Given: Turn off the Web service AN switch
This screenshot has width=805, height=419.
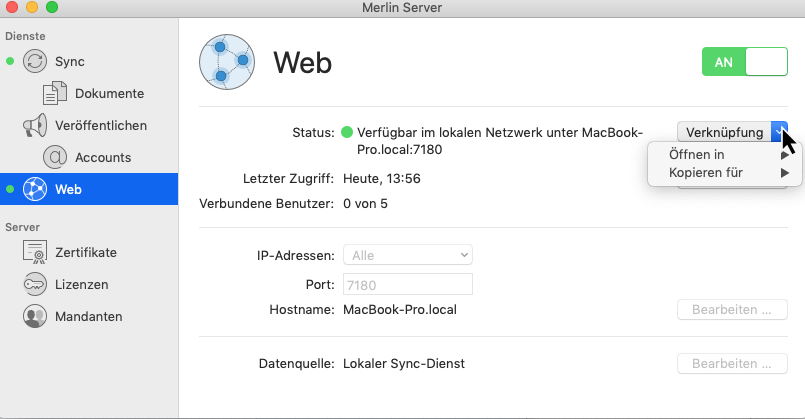Looking at the screenshot, I should 745,62.
